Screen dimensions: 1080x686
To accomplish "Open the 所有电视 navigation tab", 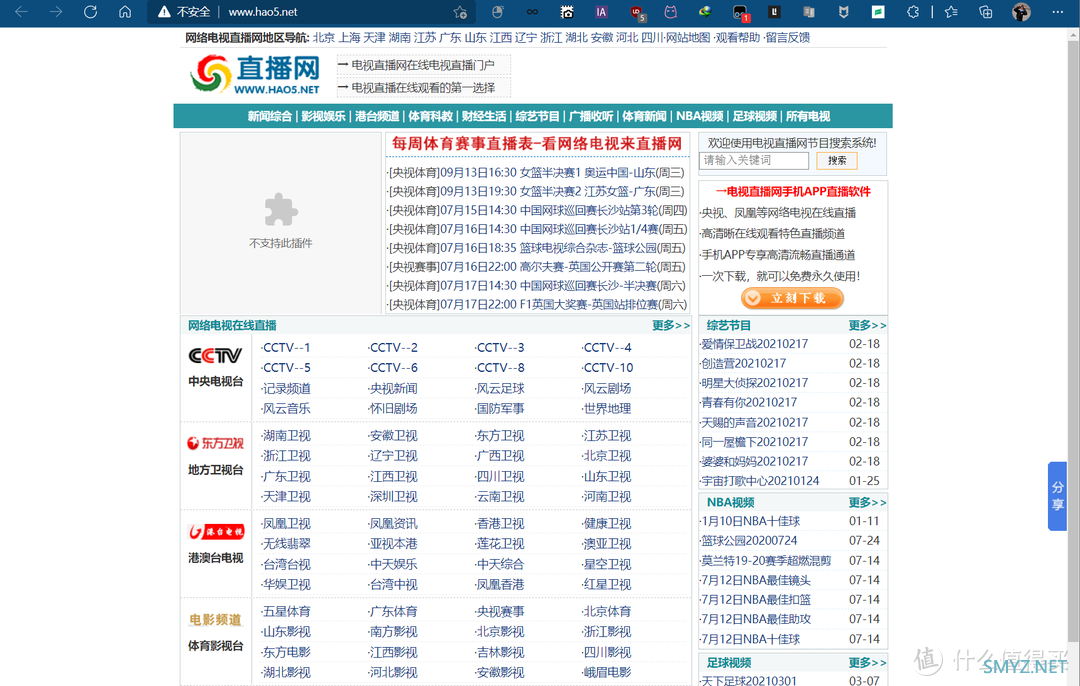I will pyautogui.click(x=808, y=116).
